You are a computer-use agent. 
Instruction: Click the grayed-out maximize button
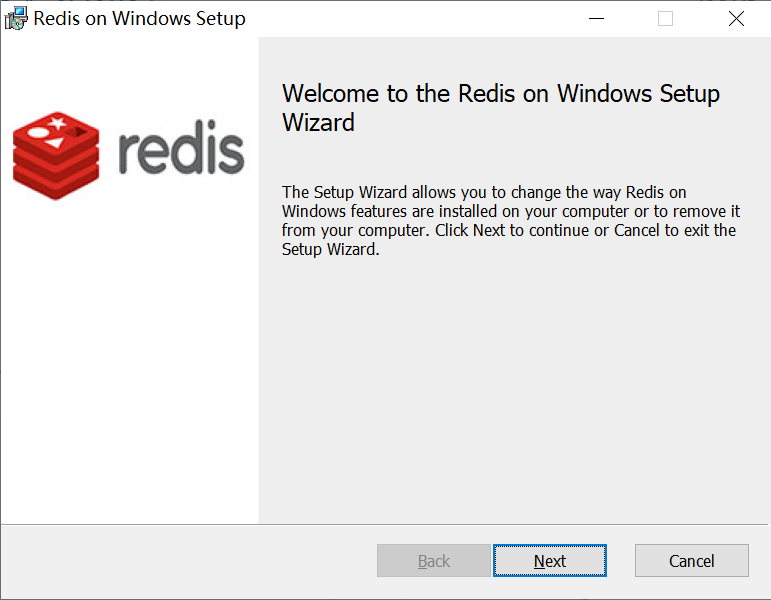[665, 19]
